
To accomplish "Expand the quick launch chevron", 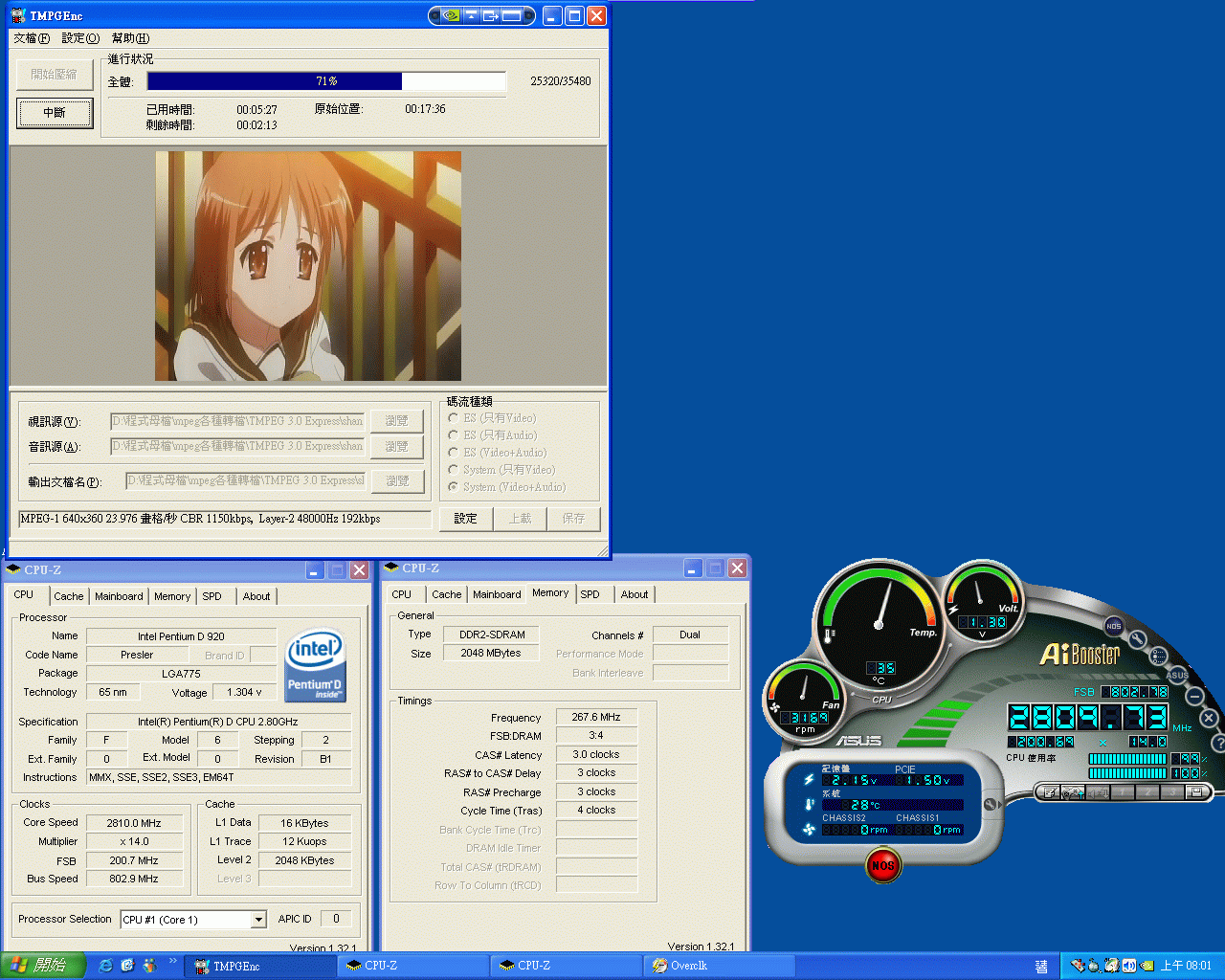I will coord(172,962).
